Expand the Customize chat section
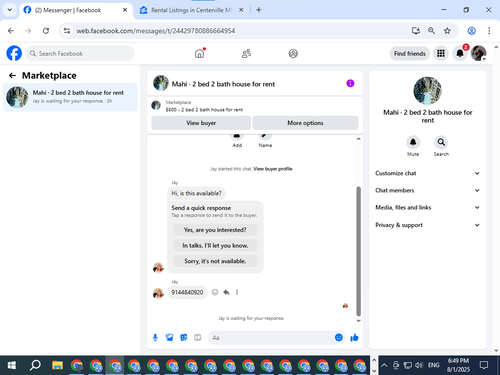This screenshot has width=500, height=375. coord(427,173)
